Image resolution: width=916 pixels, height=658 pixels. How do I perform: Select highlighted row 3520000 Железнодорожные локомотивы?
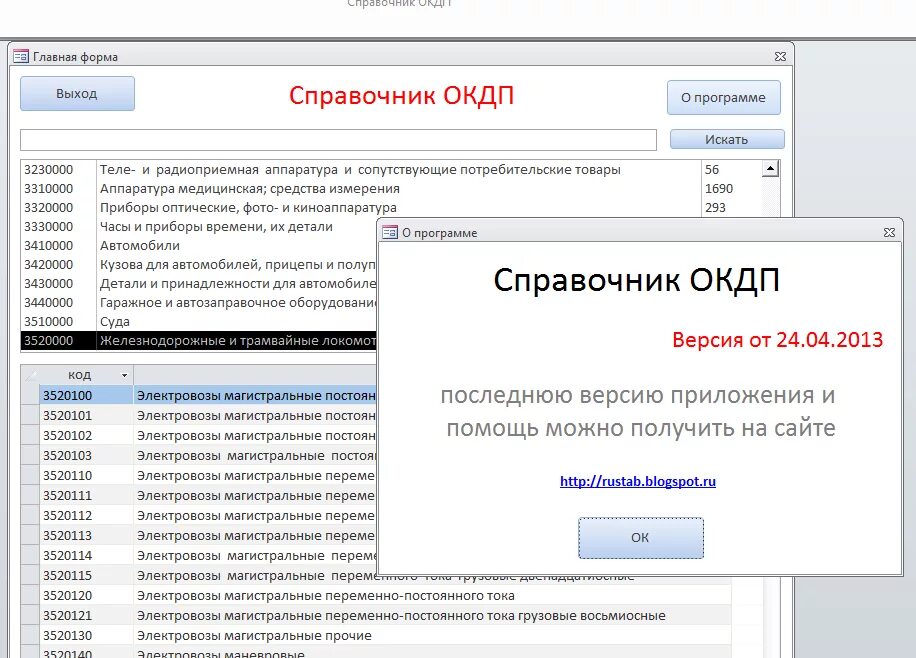[199, 341]
